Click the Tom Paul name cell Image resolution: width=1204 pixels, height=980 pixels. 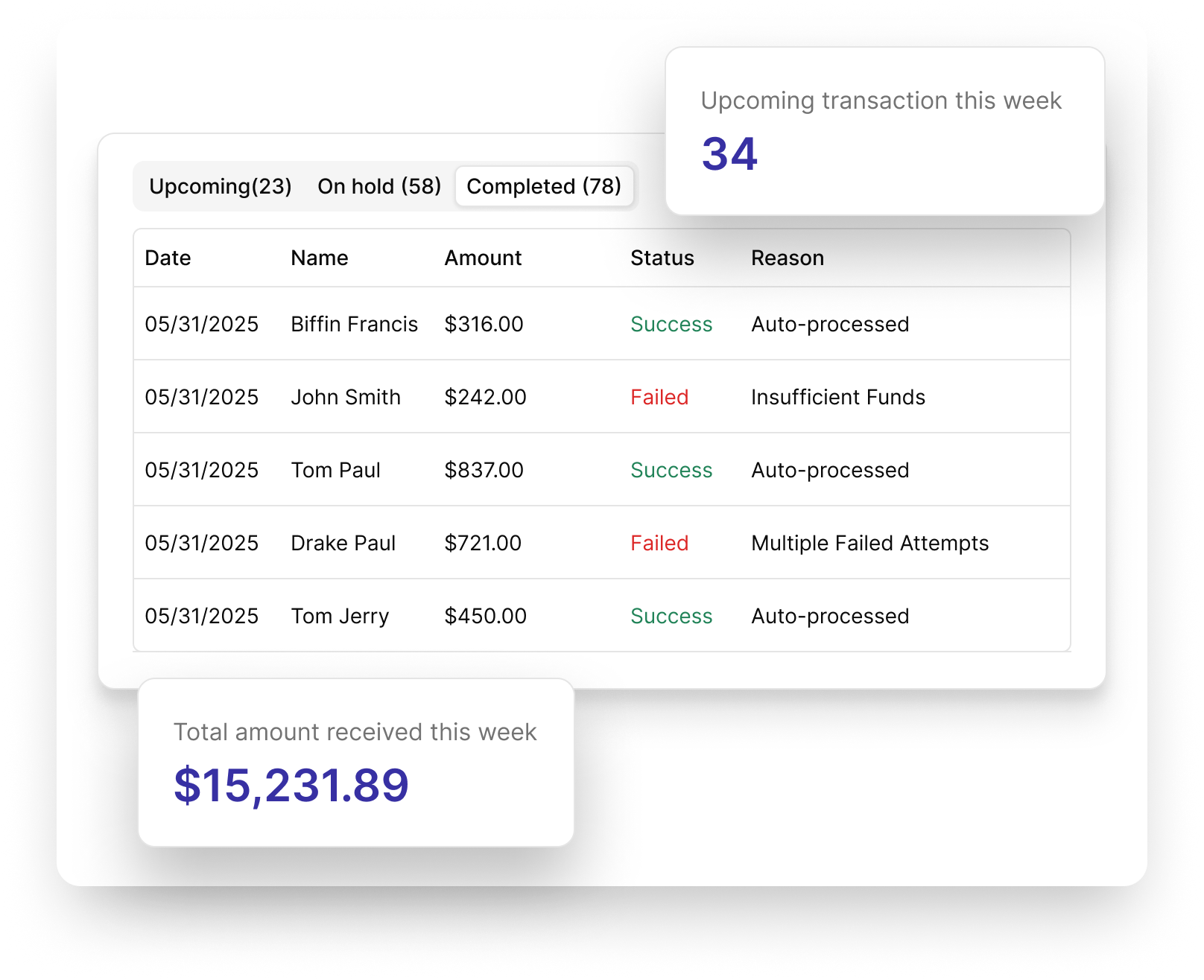pos(335,470)
